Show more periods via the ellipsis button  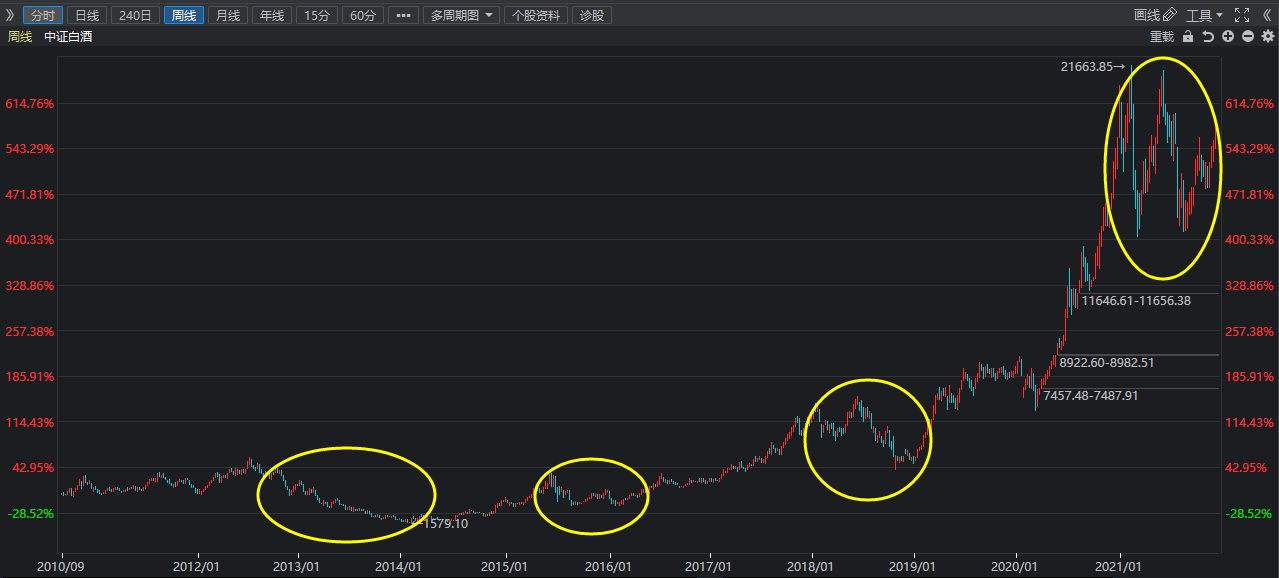(403, 15)
